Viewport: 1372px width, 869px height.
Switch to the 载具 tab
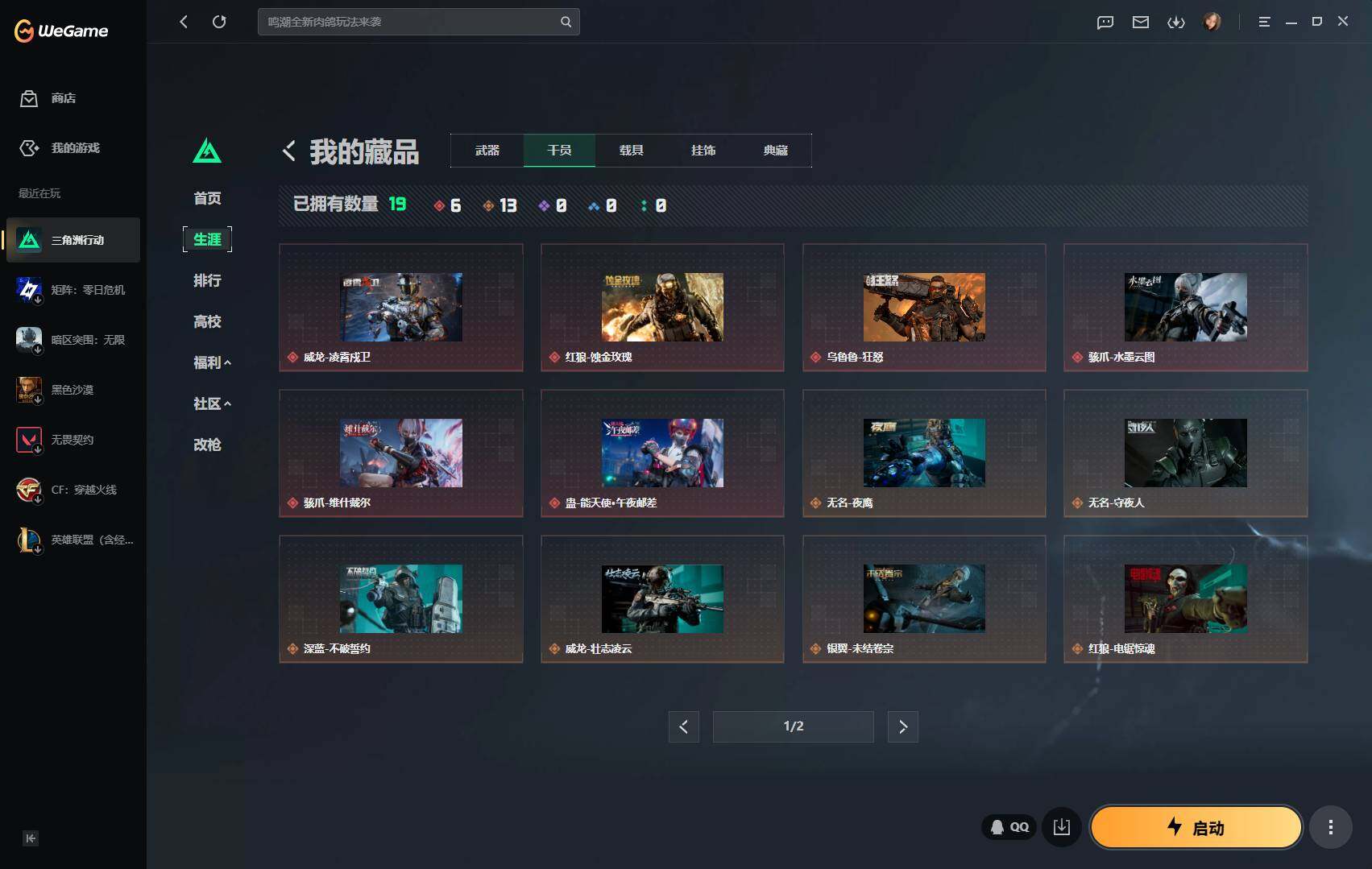coord(632,151)
